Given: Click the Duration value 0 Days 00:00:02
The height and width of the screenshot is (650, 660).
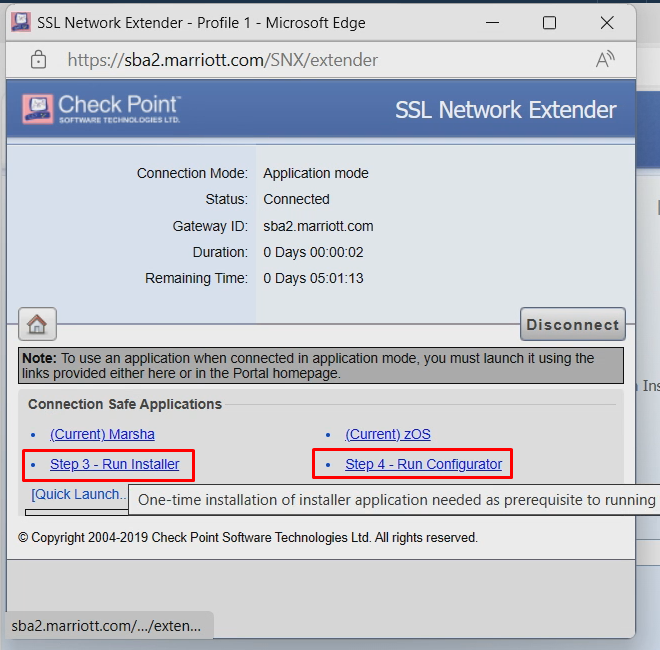Looking at the screenshot, I should tap(313, 252).
